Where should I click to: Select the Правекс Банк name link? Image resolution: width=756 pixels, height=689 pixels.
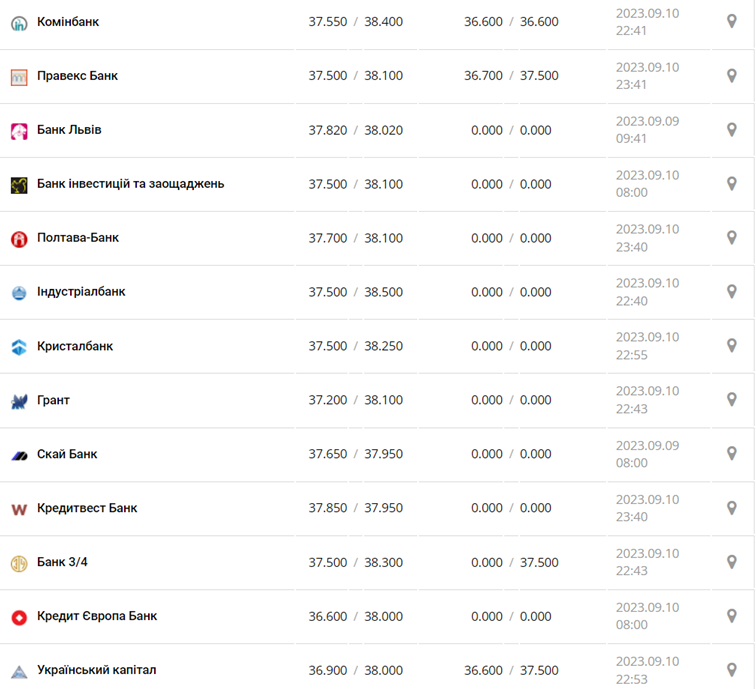pos(77,76)
